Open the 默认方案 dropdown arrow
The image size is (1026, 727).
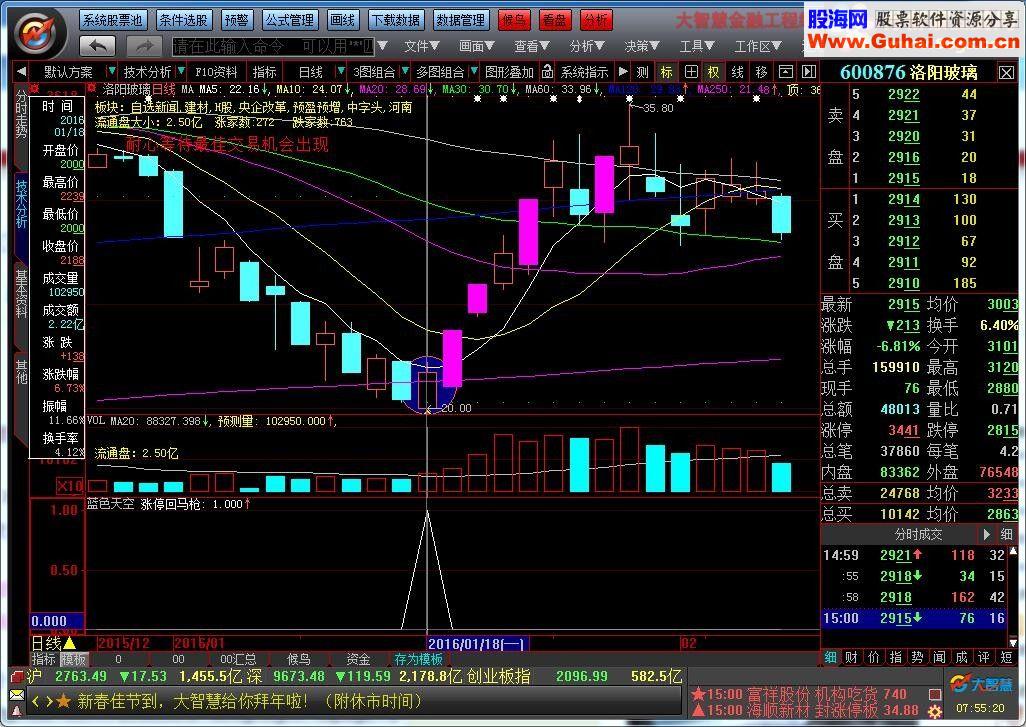(112, 71)
